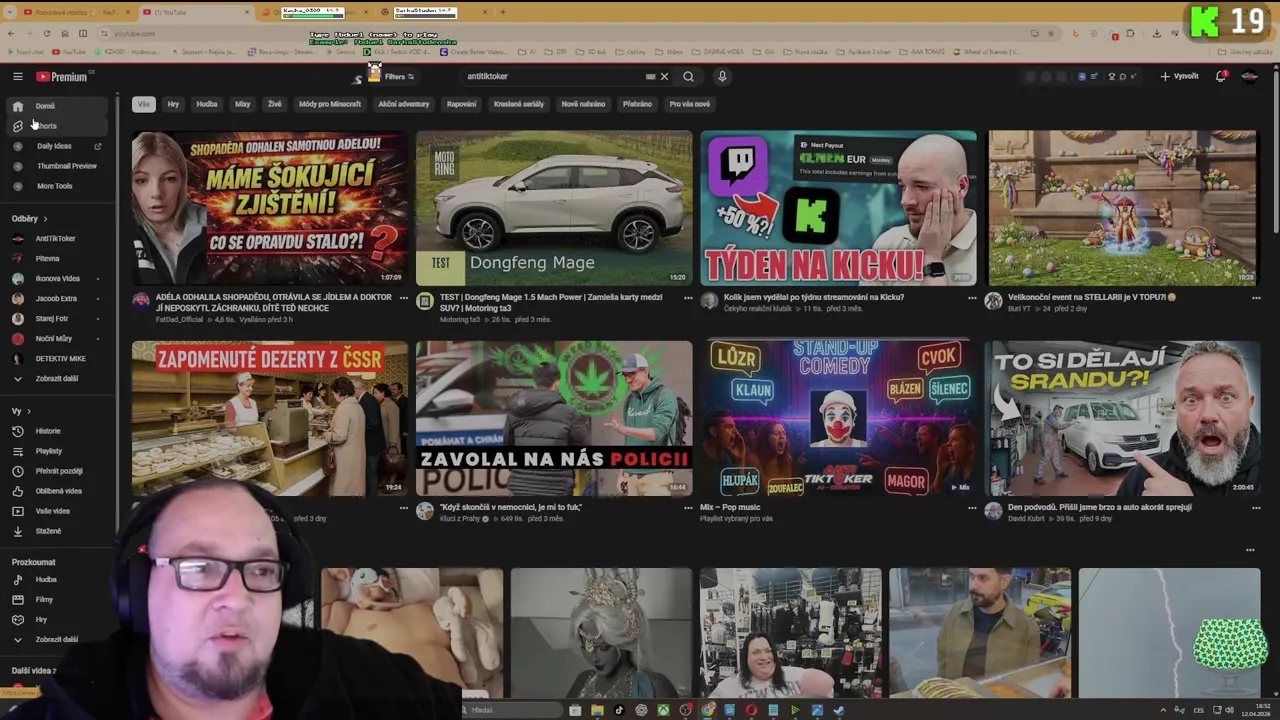Expand Zobrazit další under Prozkoumat

(x=56, y=639)
